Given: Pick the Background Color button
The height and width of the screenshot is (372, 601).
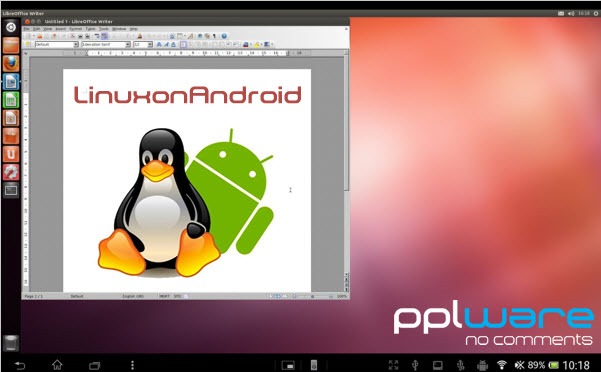Looking at the screenshot, I should (x=266, y=44).
